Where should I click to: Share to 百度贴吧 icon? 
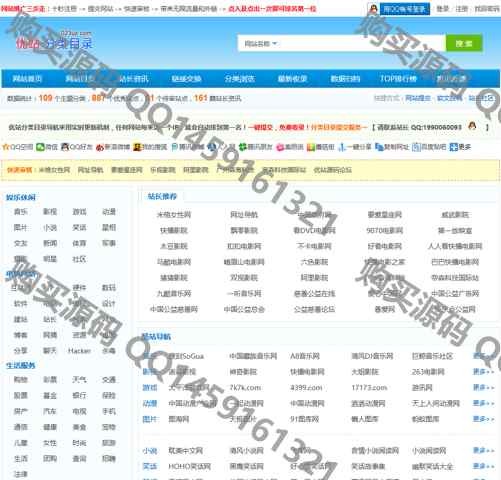[416, 147]
